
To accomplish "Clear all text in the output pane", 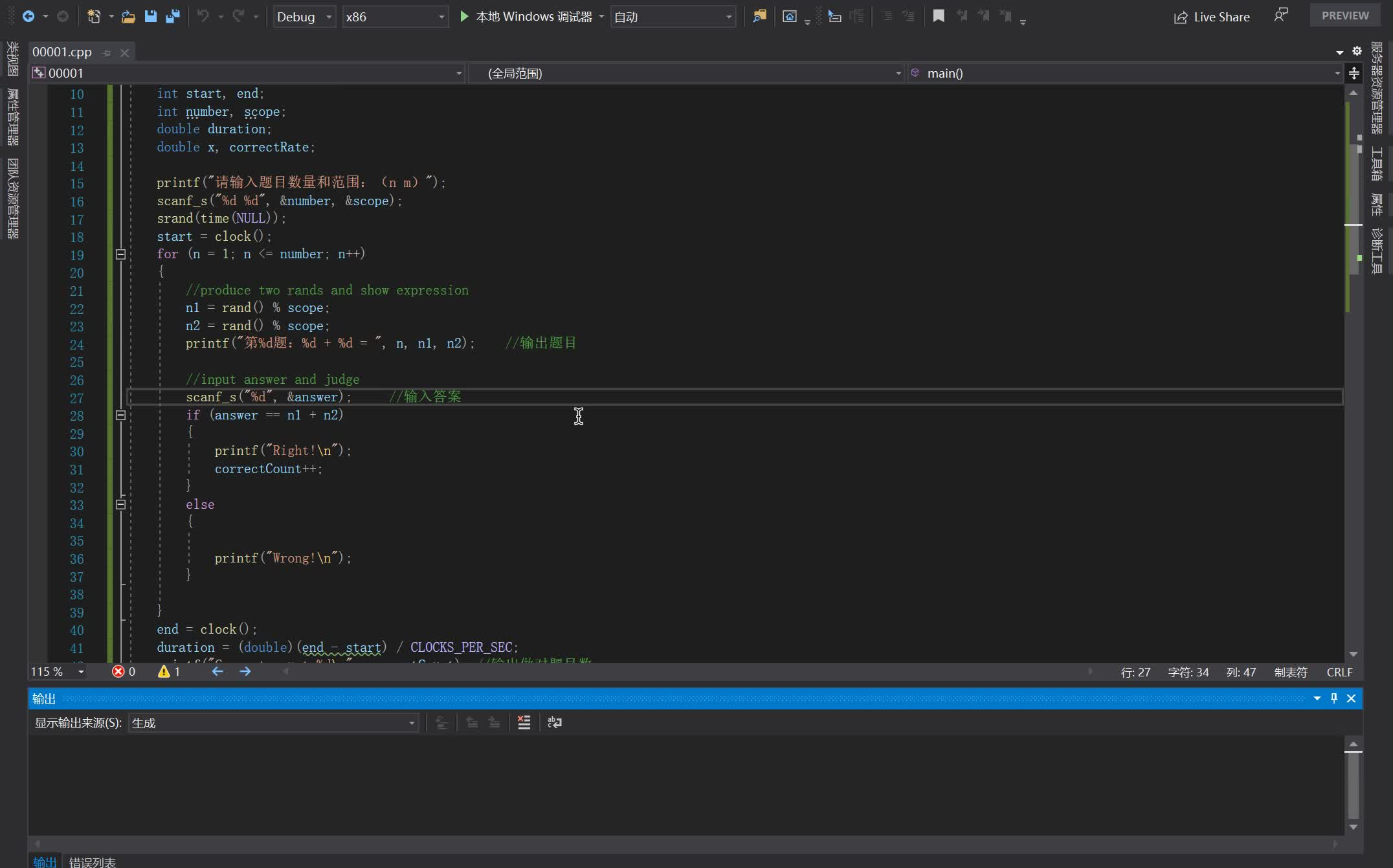I will 524,722.
